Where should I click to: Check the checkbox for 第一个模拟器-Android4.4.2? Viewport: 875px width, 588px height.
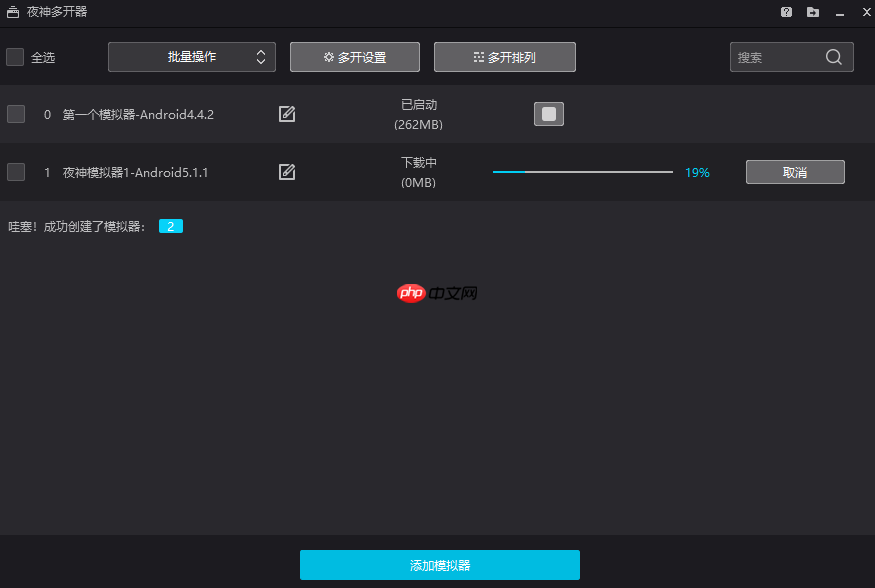[x=15, y=114]
